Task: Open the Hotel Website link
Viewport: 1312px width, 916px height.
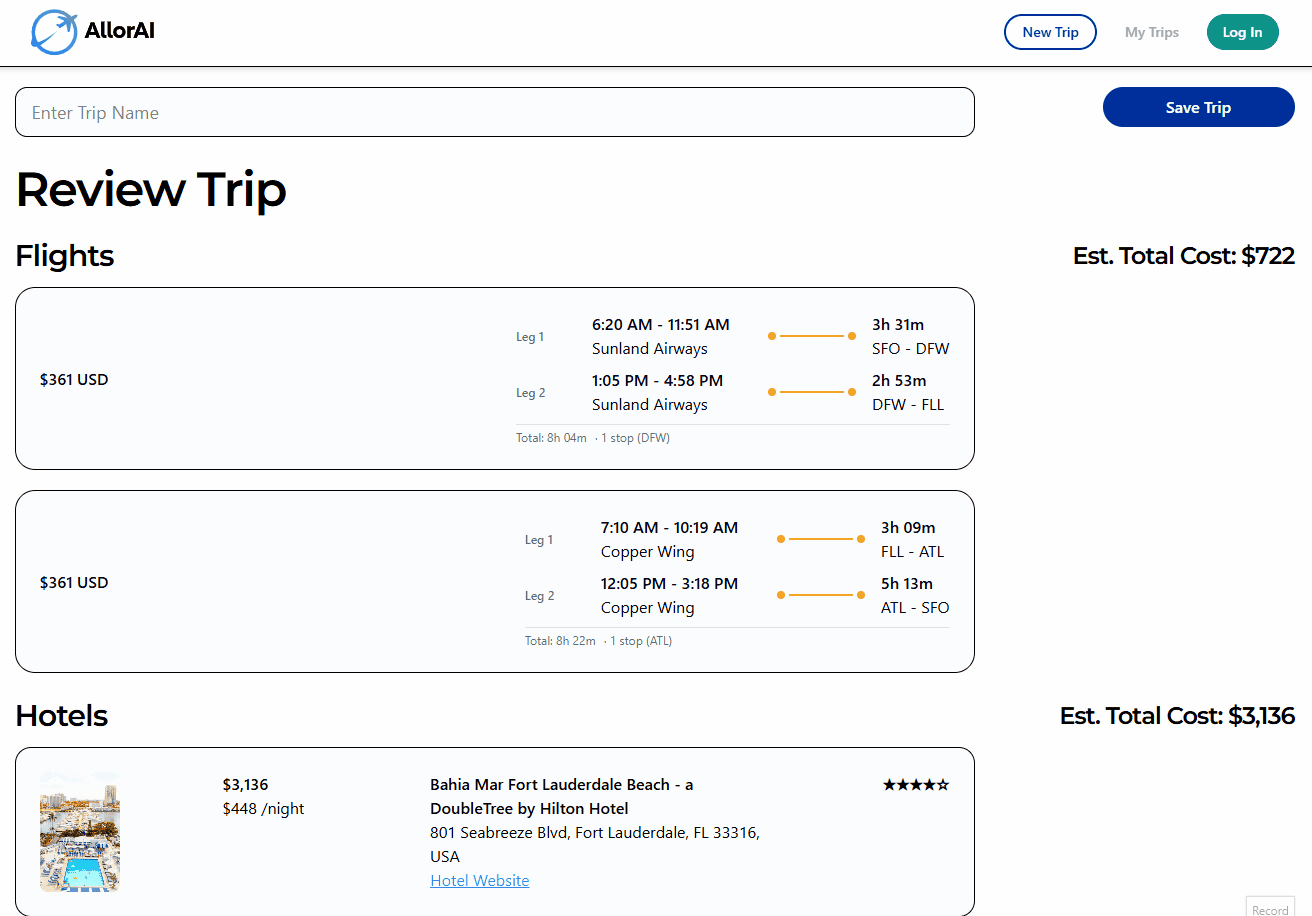Action: (x=480, y=881)
